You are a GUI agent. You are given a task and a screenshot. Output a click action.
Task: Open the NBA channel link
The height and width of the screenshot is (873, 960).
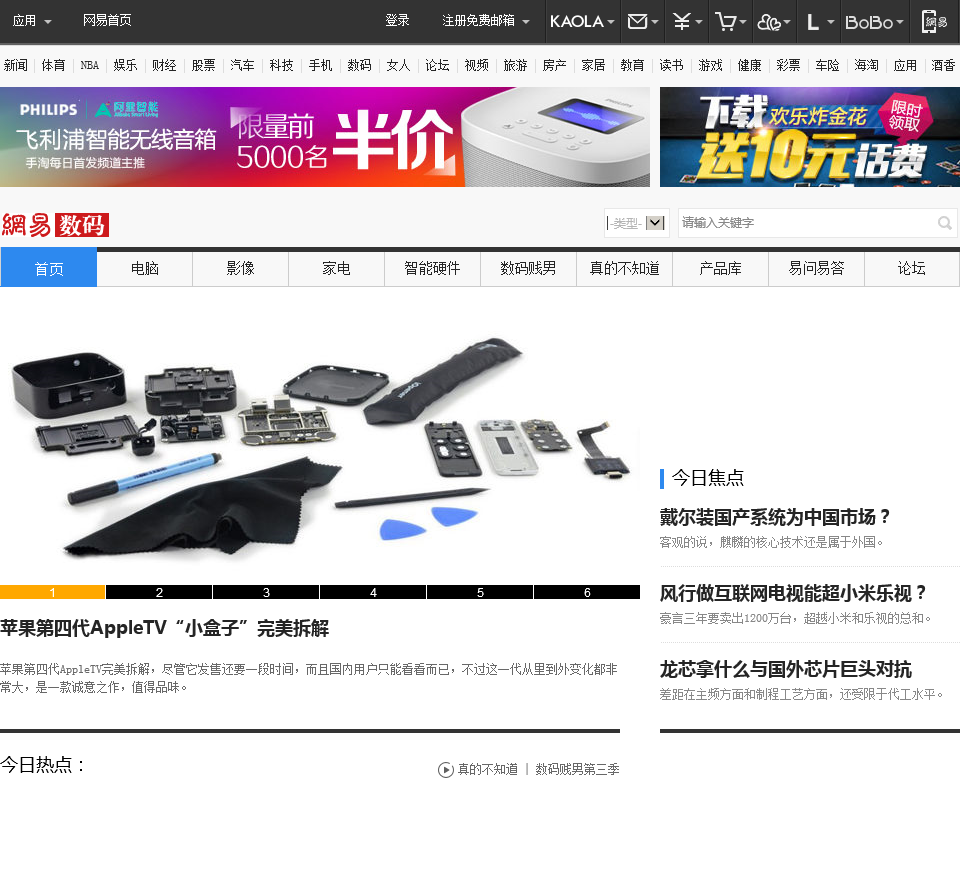(x=89, y=65)
